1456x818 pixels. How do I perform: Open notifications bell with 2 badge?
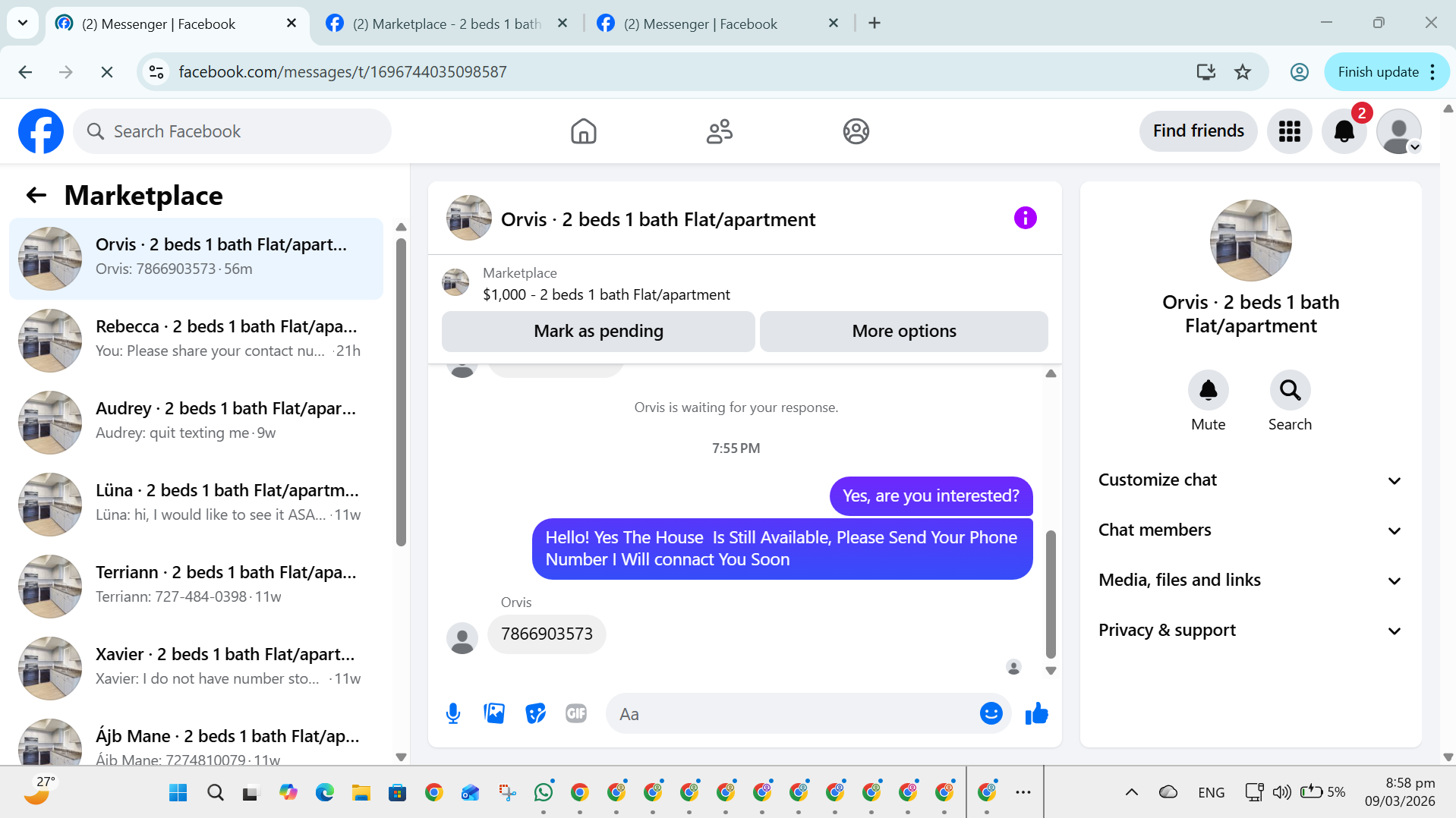pyautogui.click(x=1344, y=131)
